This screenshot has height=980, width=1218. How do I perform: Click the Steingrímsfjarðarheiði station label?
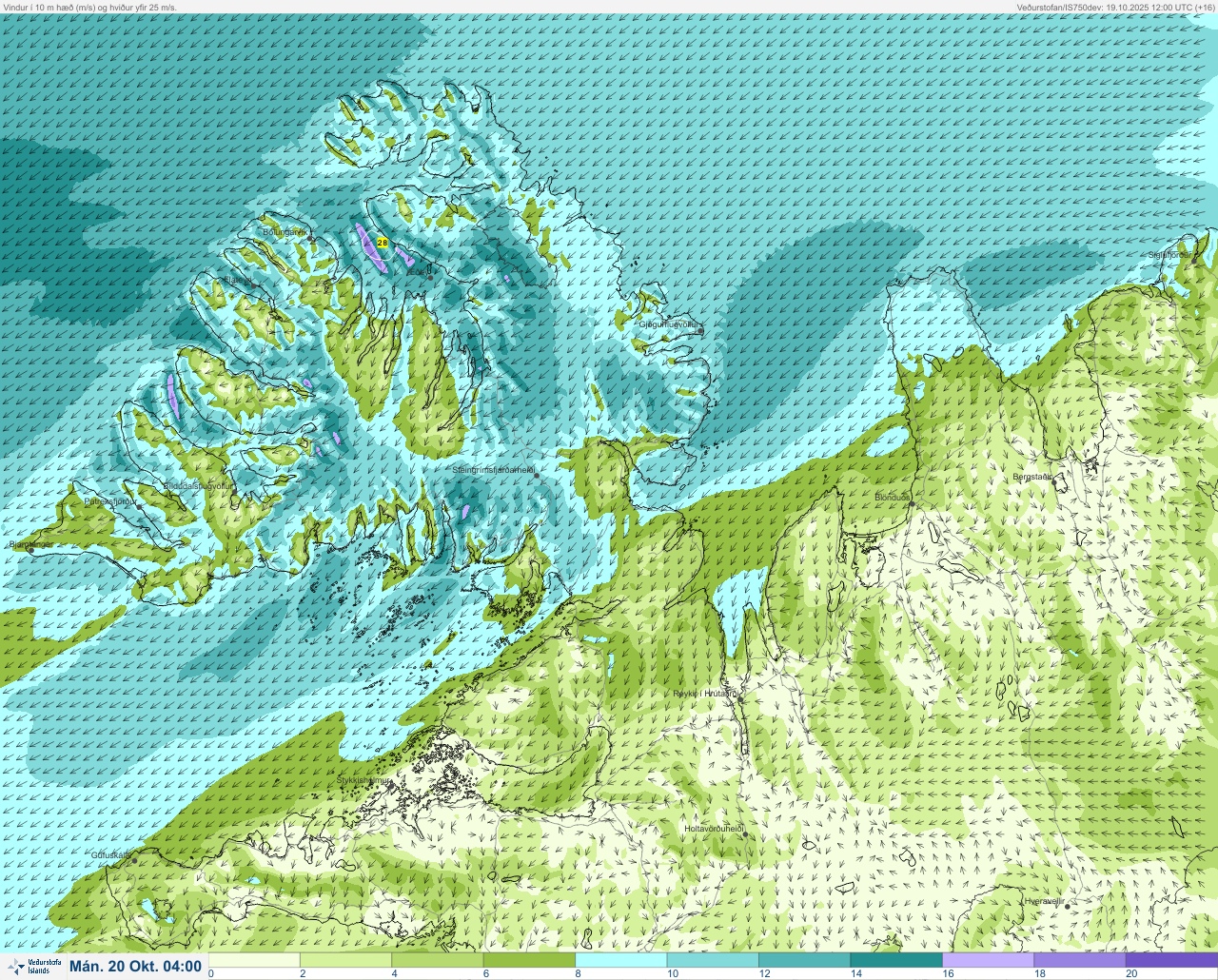[x=494, y=470]
